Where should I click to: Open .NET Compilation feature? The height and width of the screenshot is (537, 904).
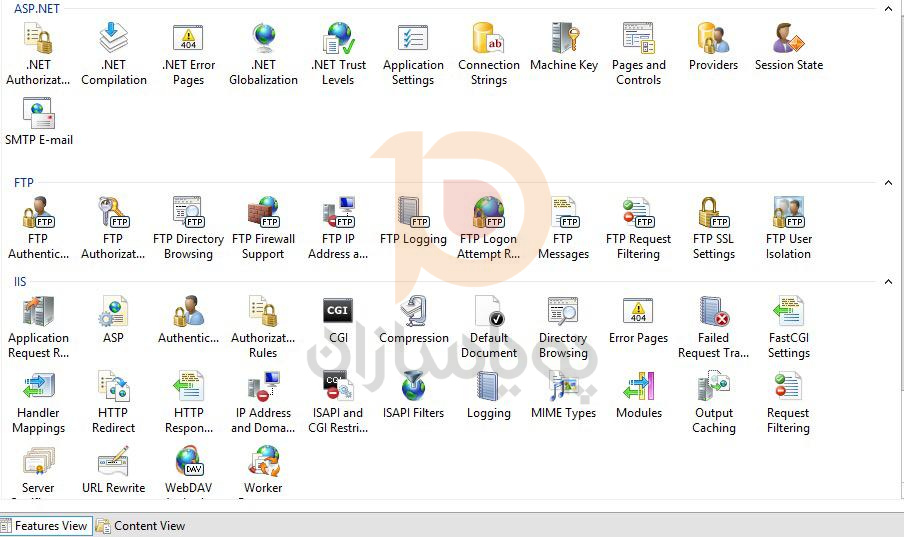pos(114,54)
